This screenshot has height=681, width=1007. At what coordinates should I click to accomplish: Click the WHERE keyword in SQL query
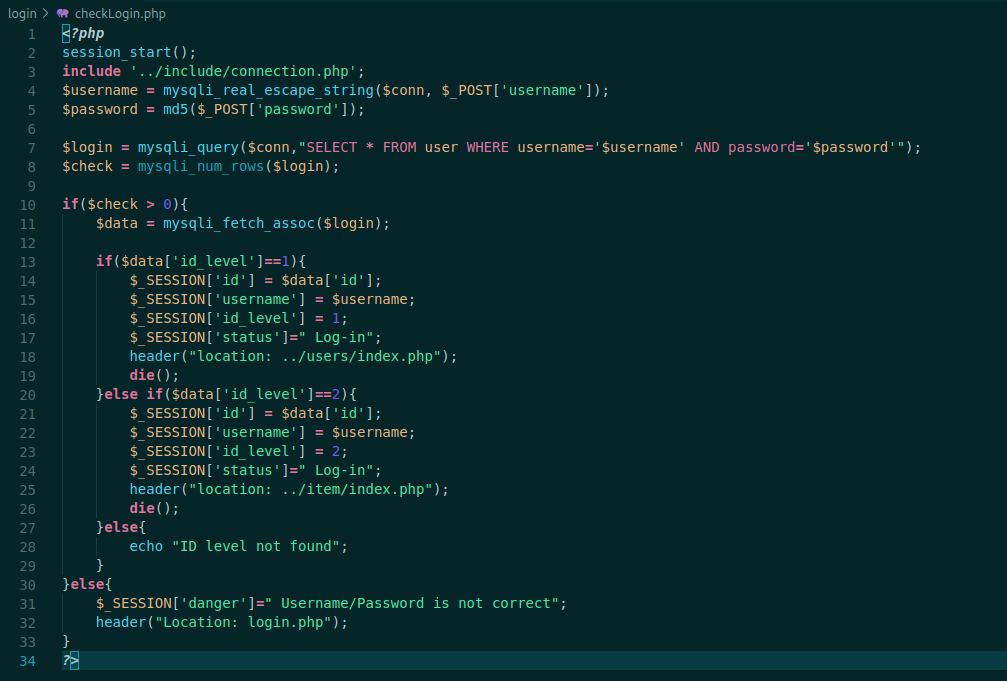[x=487, y=147]
